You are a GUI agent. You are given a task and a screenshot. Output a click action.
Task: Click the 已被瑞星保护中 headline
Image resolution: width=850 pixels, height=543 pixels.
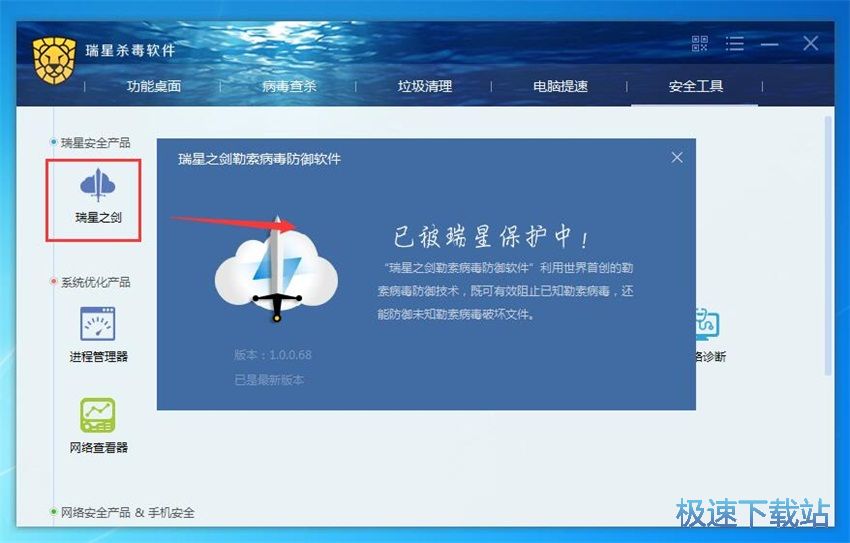click(x=491, y=237)
